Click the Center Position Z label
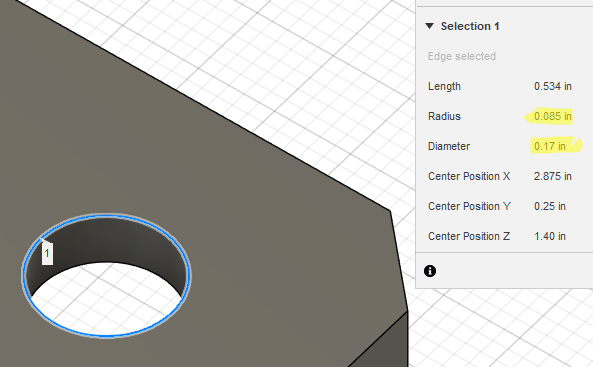593x367 pixels. click(469, 236)
